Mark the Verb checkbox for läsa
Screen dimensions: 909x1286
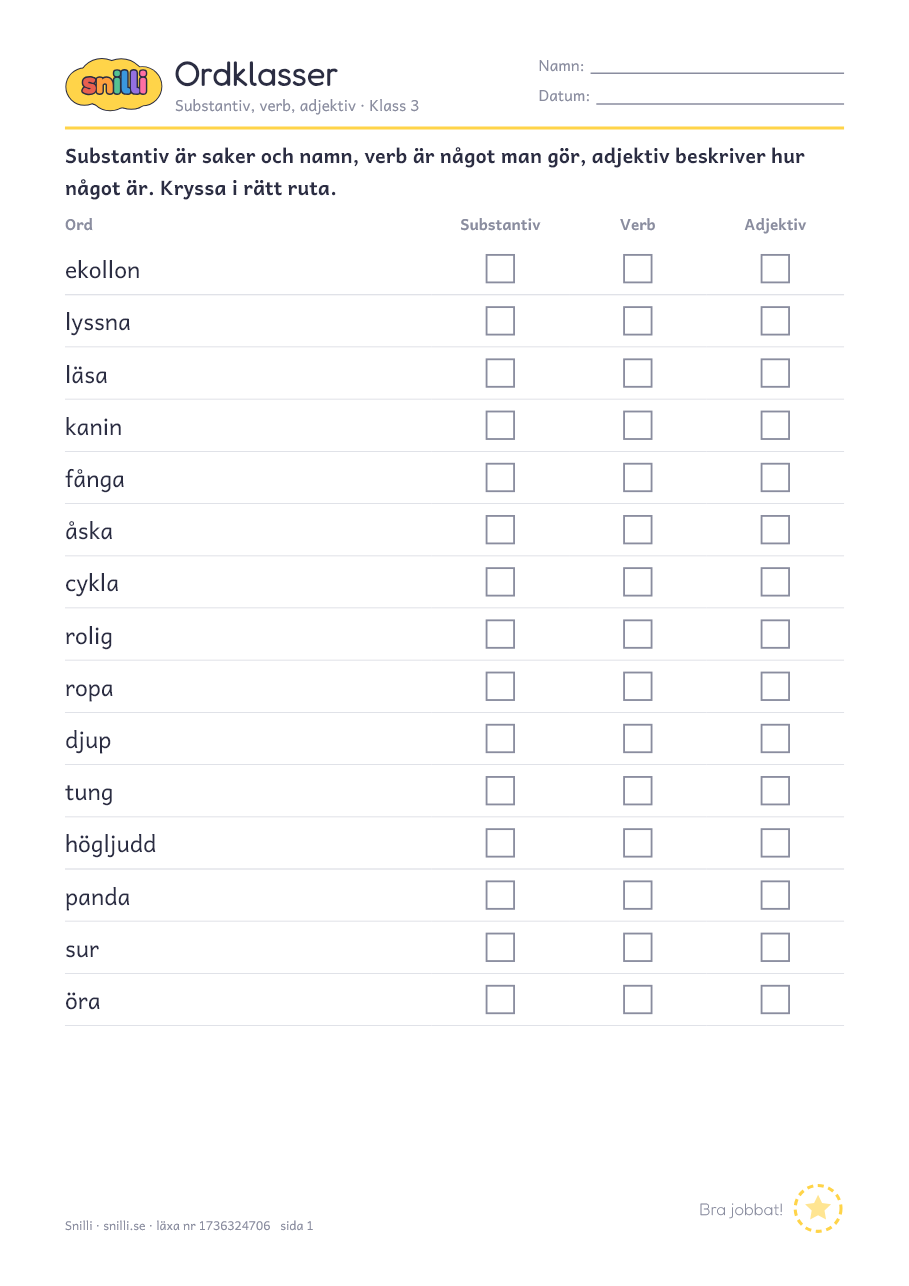coord(637,373)
